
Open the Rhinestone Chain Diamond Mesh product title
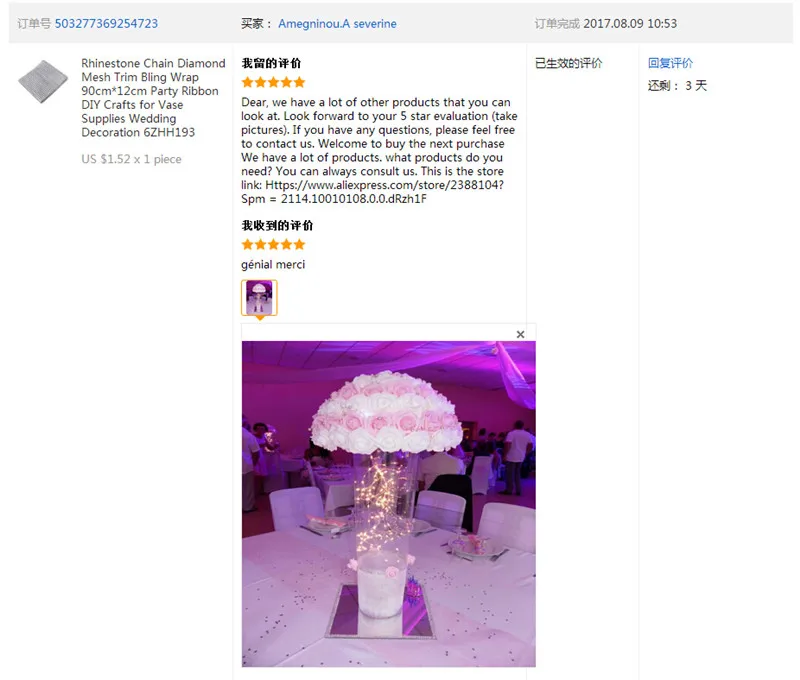tap(153, 97)
